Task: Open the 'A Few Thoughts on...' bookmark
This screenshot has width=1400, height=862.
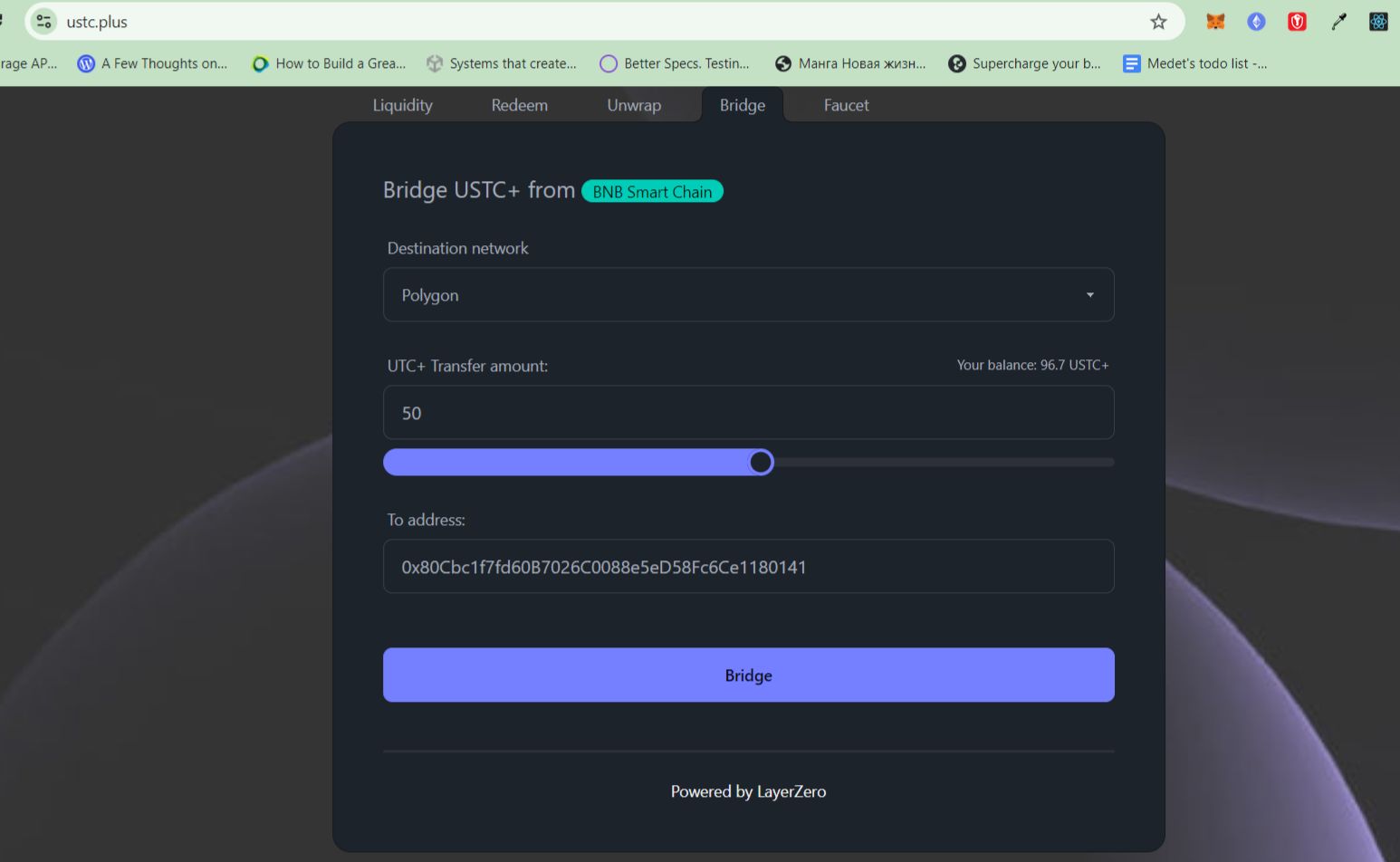Action: click(x=152, y=63)
